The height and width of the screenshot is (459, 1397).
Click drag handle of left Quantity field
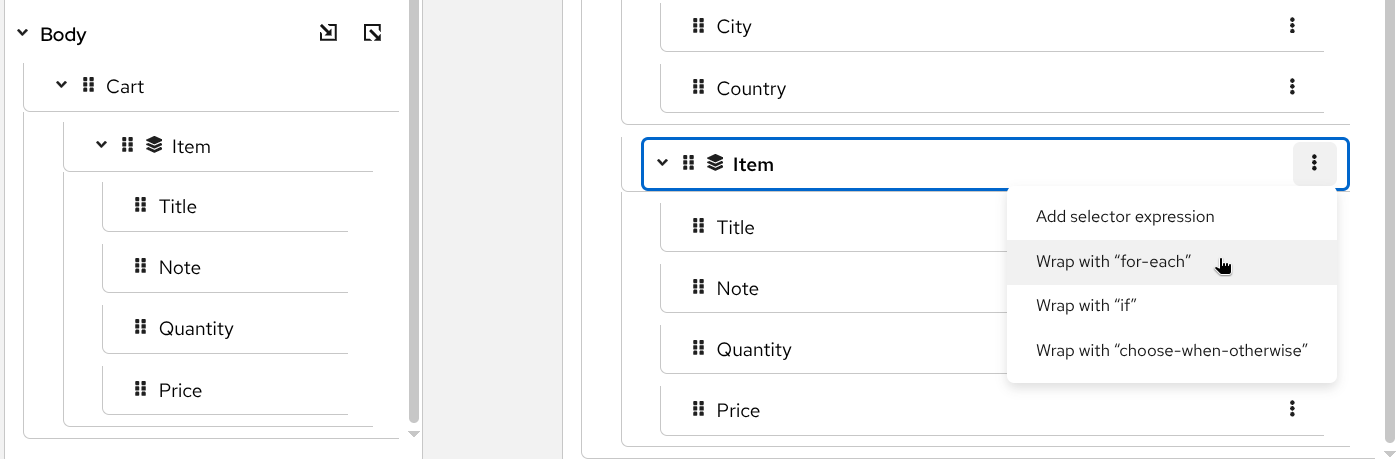click(140, 328)
